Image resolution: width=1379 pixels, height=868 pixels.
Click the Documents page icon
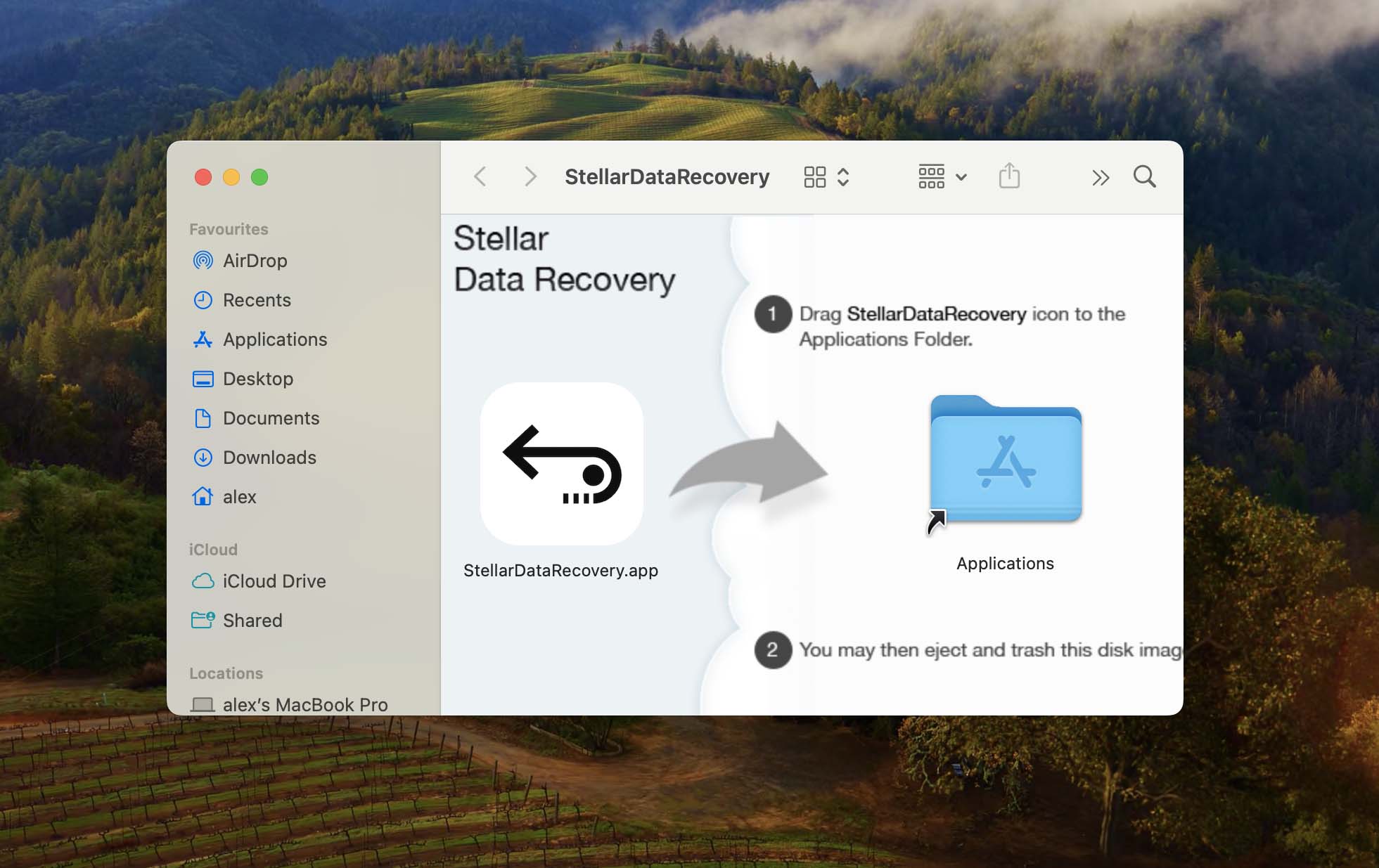click(203, 418)
